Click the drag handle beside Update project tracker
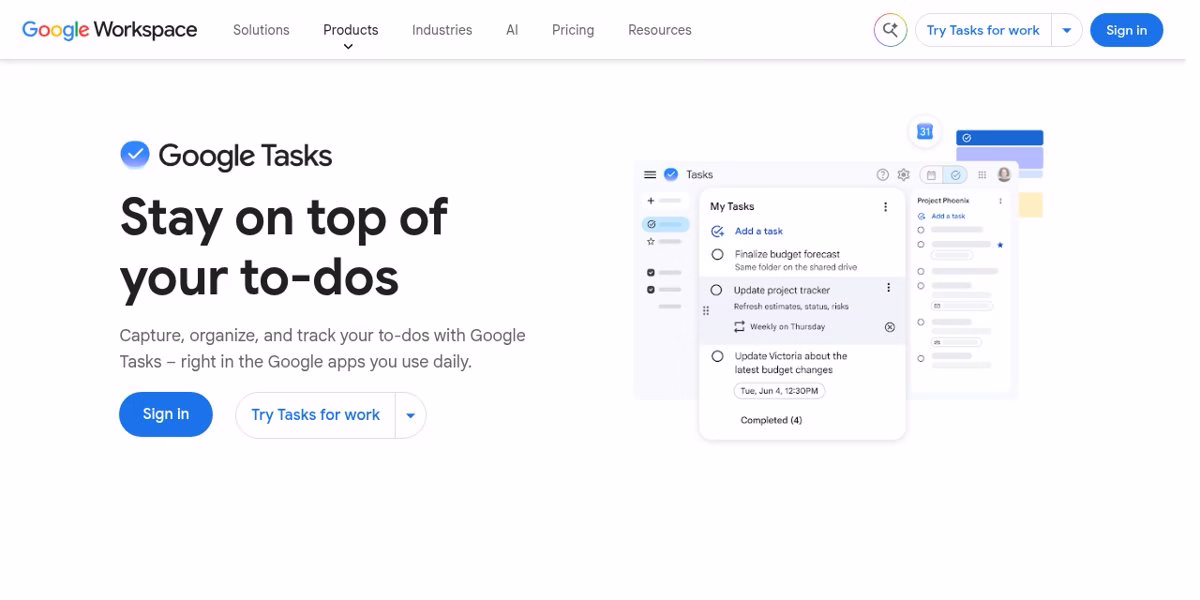This screenshot has height=600, width=1200. [x=706, y=311]
